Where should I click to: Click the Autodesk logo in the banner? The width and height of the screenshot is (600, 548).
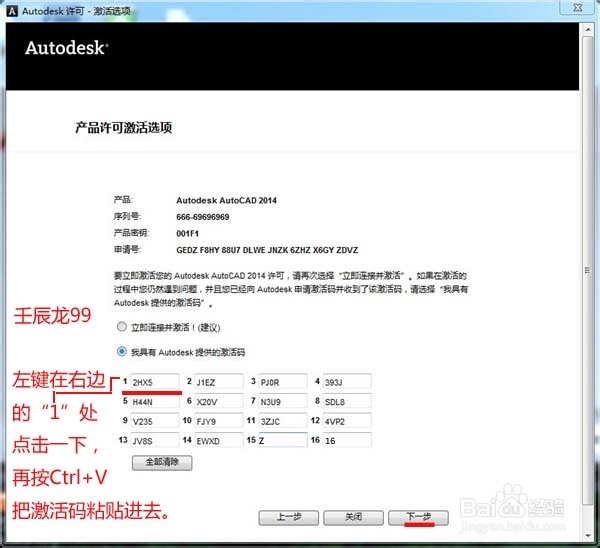pyautogui.click(x=67, y=48)
